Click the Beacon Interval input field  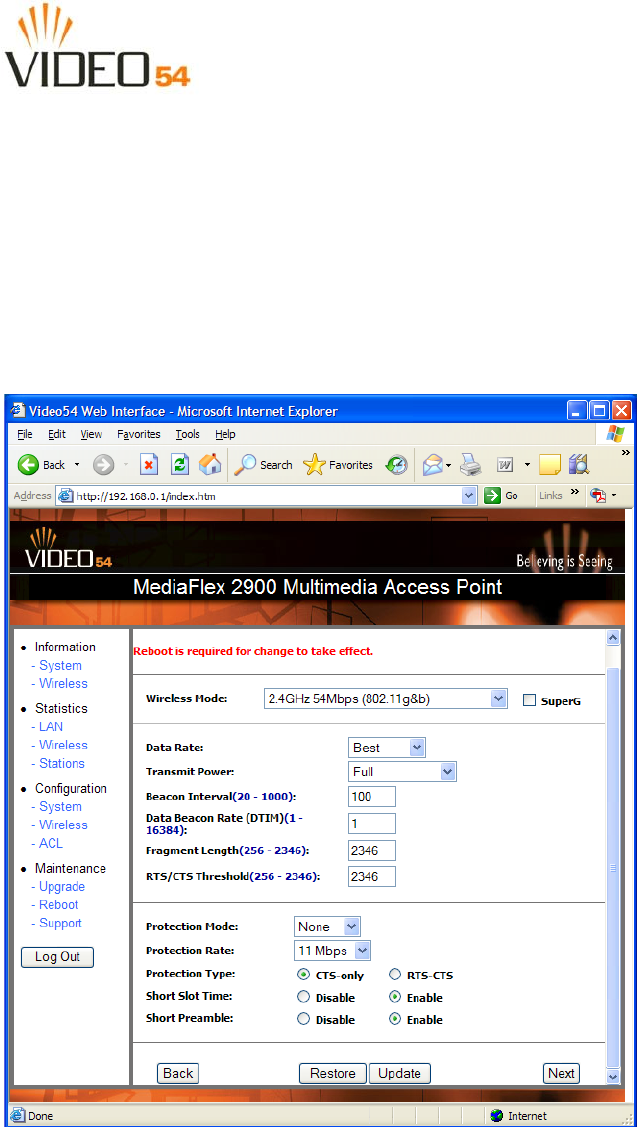click(372, 796)
